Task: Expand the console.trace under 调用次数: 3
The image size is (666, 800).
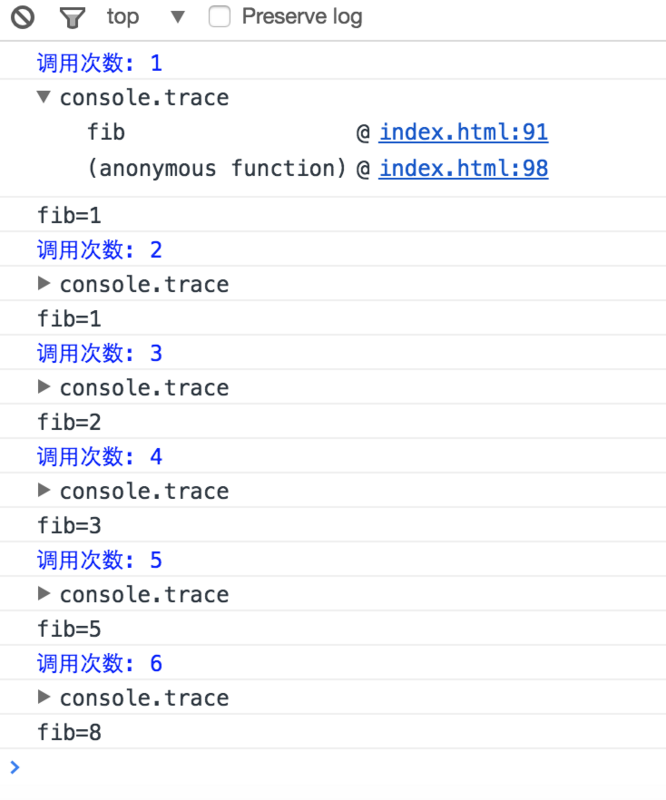Action: [44, 387]
